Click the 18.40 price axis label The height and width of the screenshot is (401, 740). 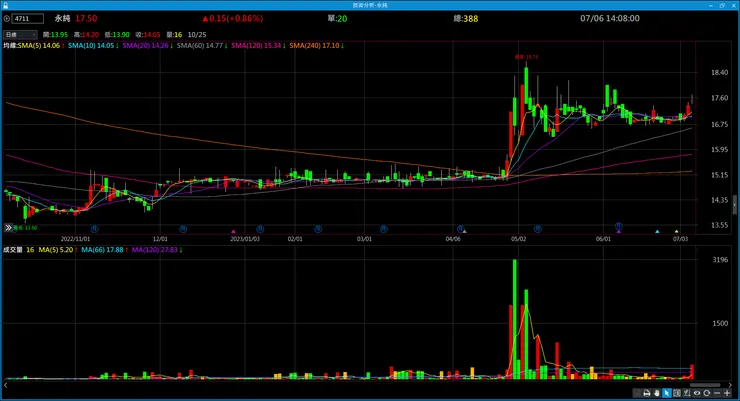[x=719, y=73]
